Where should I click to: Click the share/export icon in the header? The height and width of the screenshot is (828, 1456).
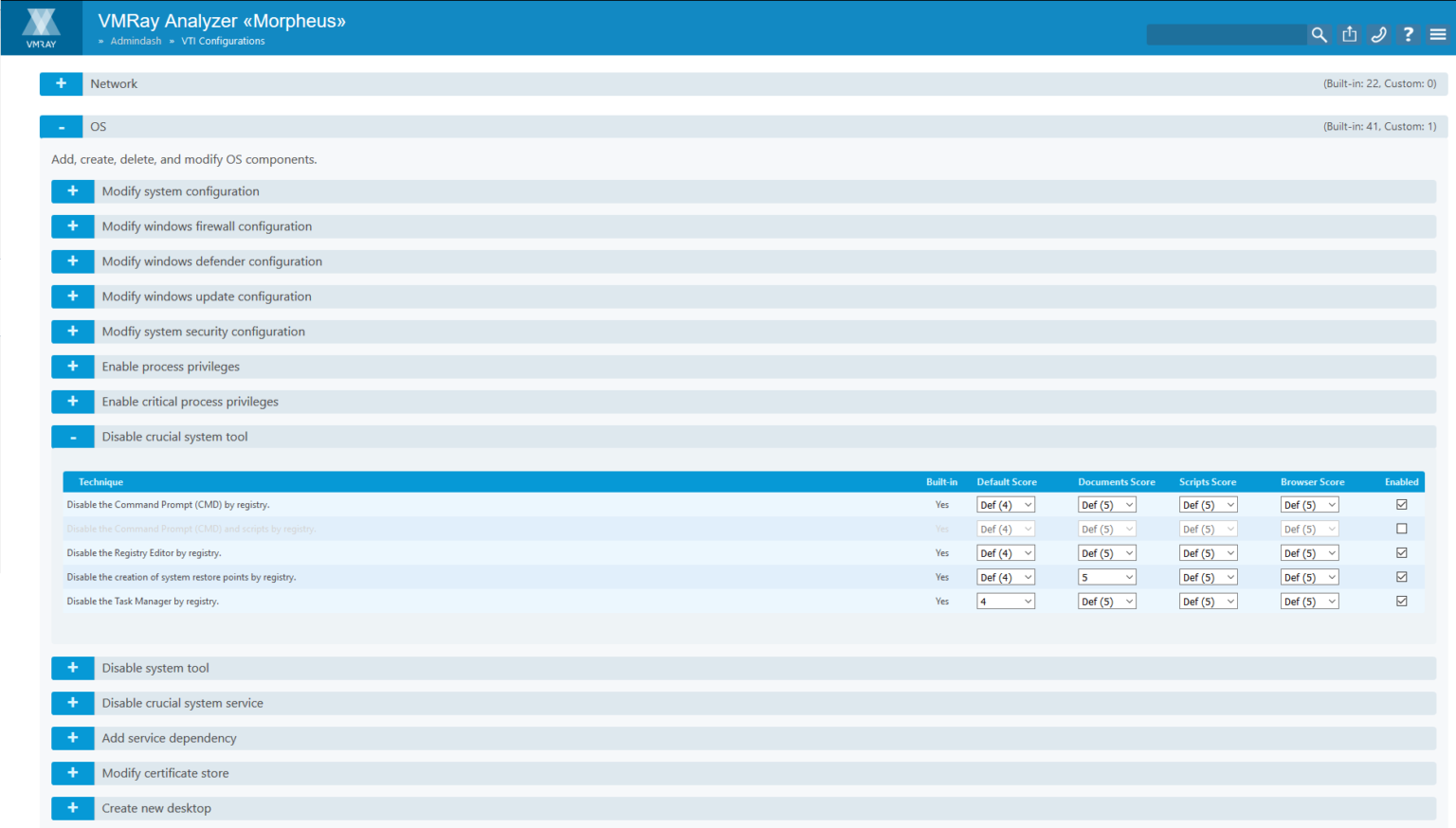[x=1349, y=34]
